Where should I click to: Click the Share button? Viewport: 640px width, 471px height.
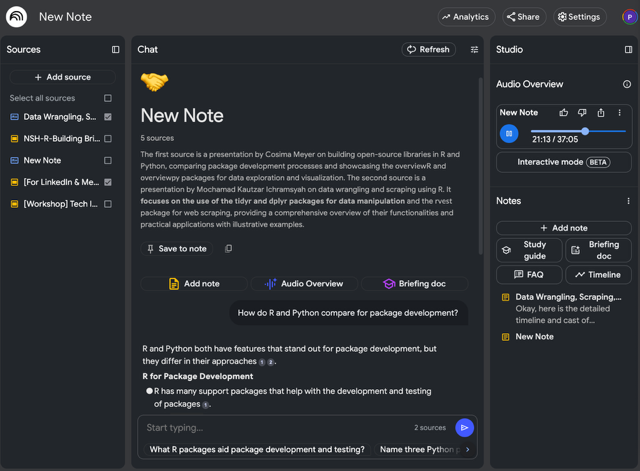click(x=524, y=17)
